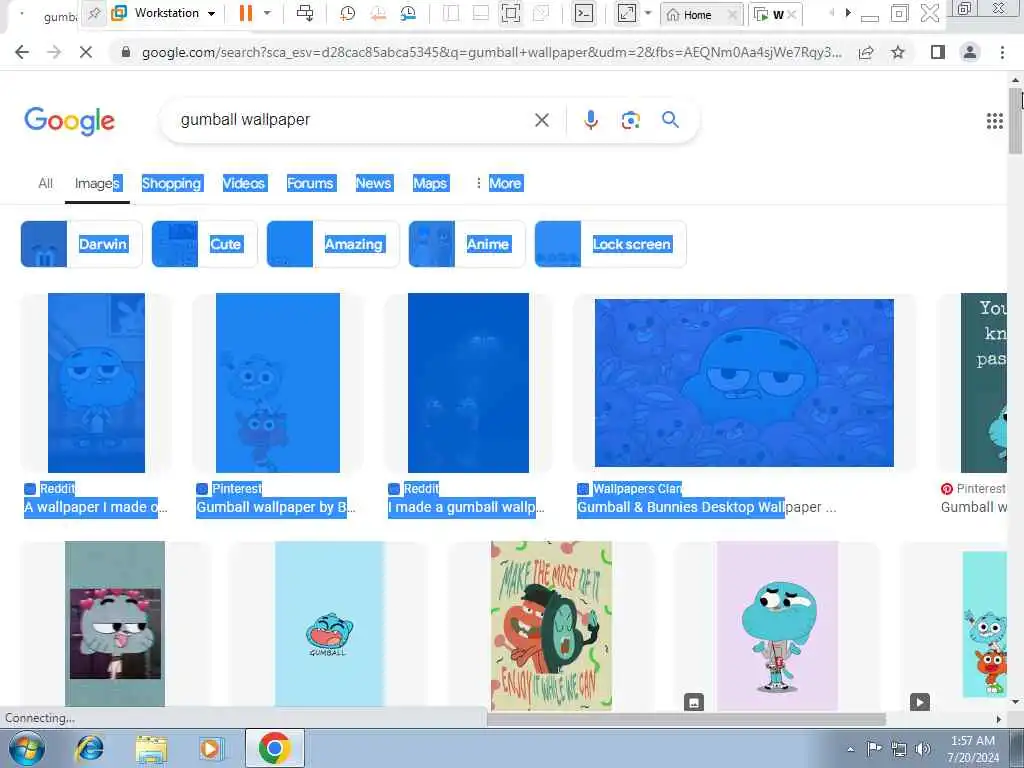The width and height of the screenshot is (1024, 768).
Task: Open the Make The Most Of It poster thumbnail
Action: (x=551, y=626)
